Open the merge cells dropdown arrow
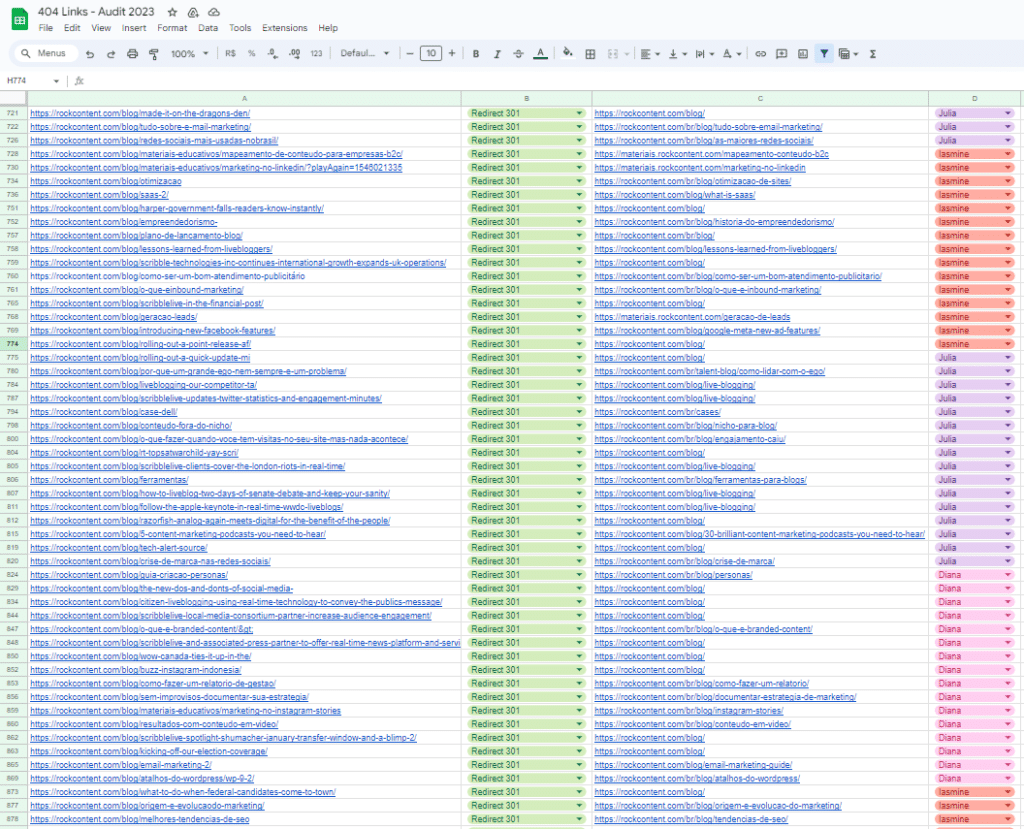 [x=627, y=54]
